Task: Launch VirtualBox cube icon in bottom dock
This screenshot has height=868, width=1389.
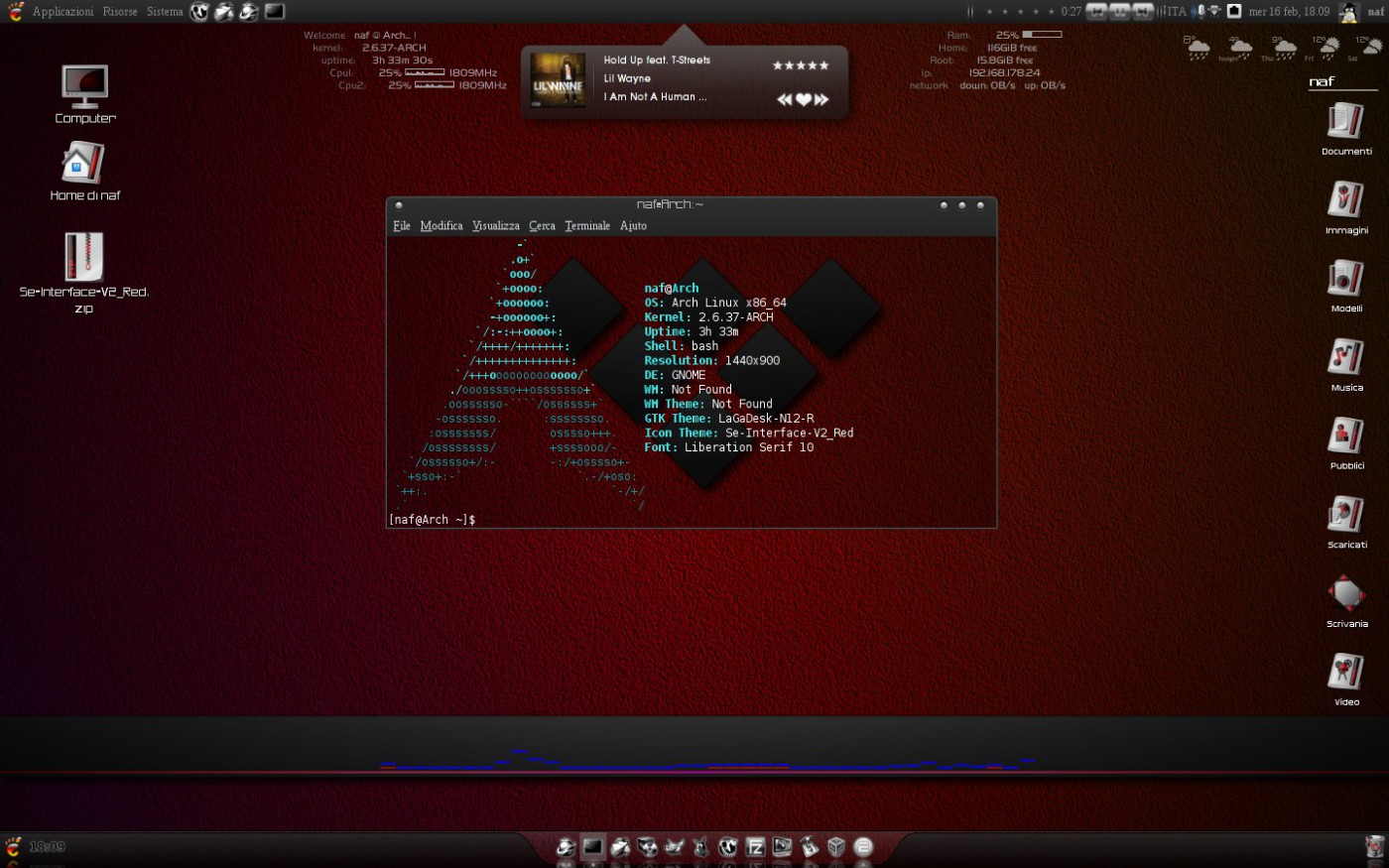Action: [836, 847]
